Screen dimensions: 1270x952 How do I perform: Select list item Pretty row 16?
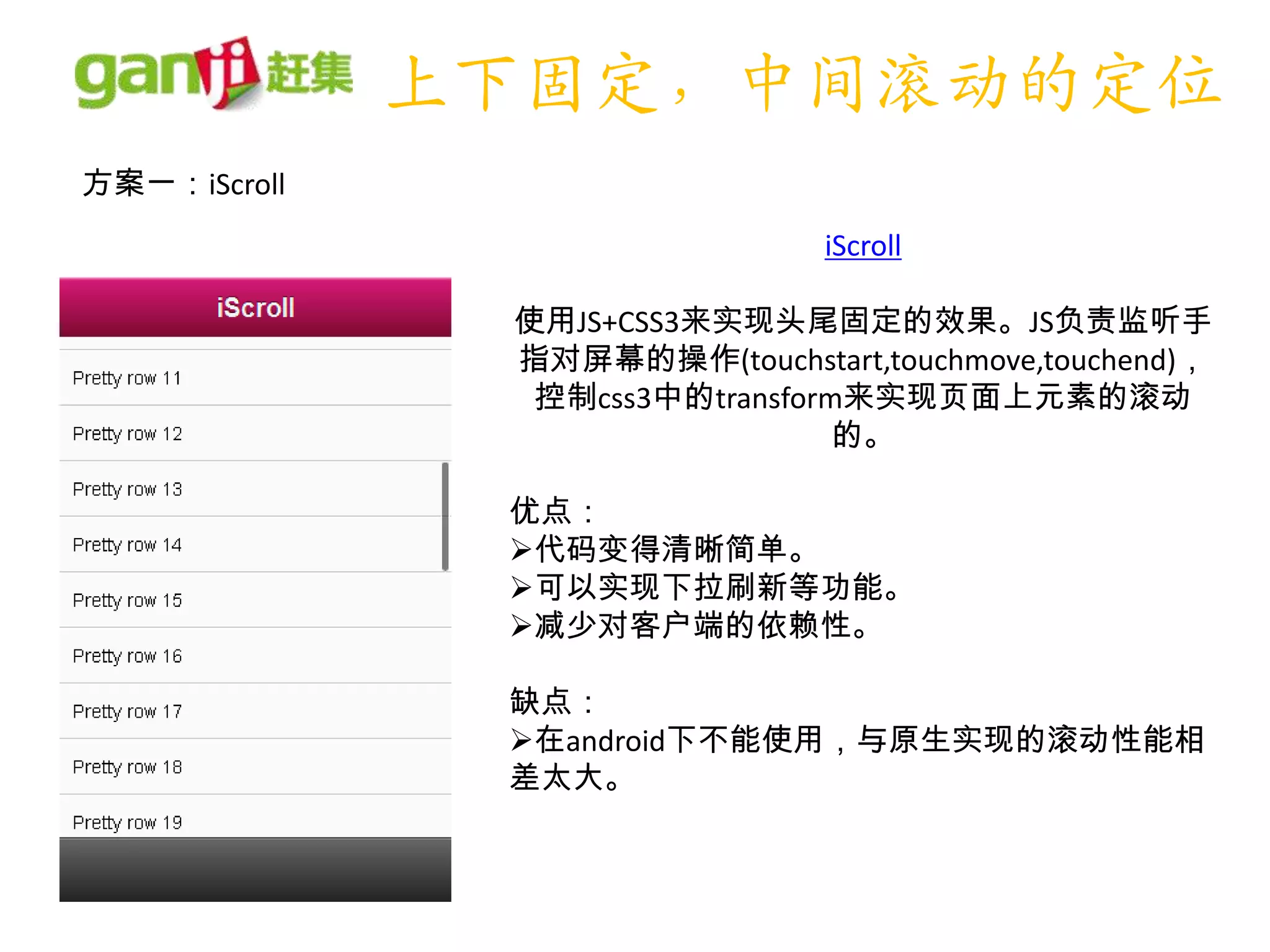255,656
